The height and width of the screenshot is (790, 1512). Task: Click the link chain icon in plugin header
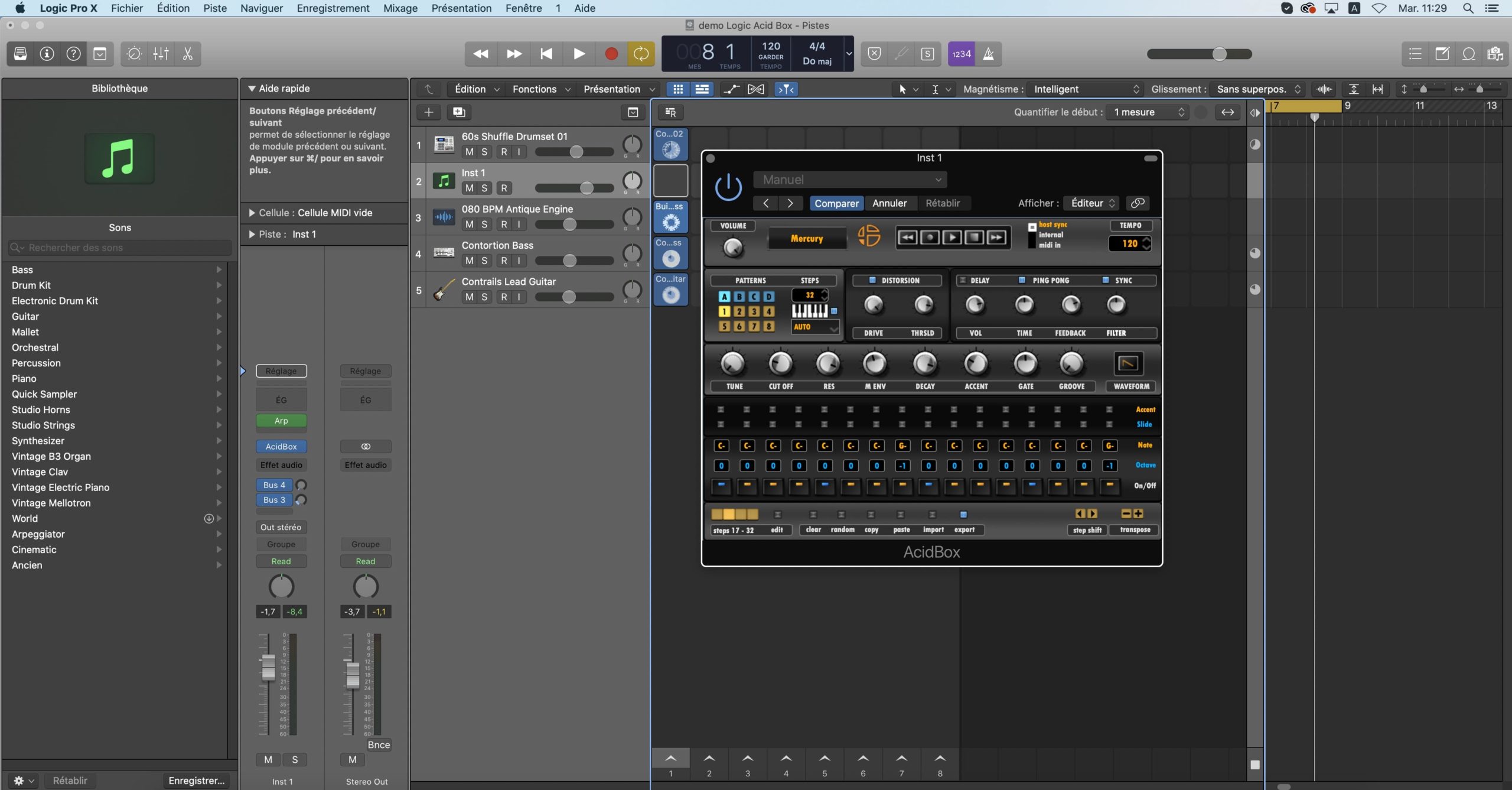(1138, 203)
